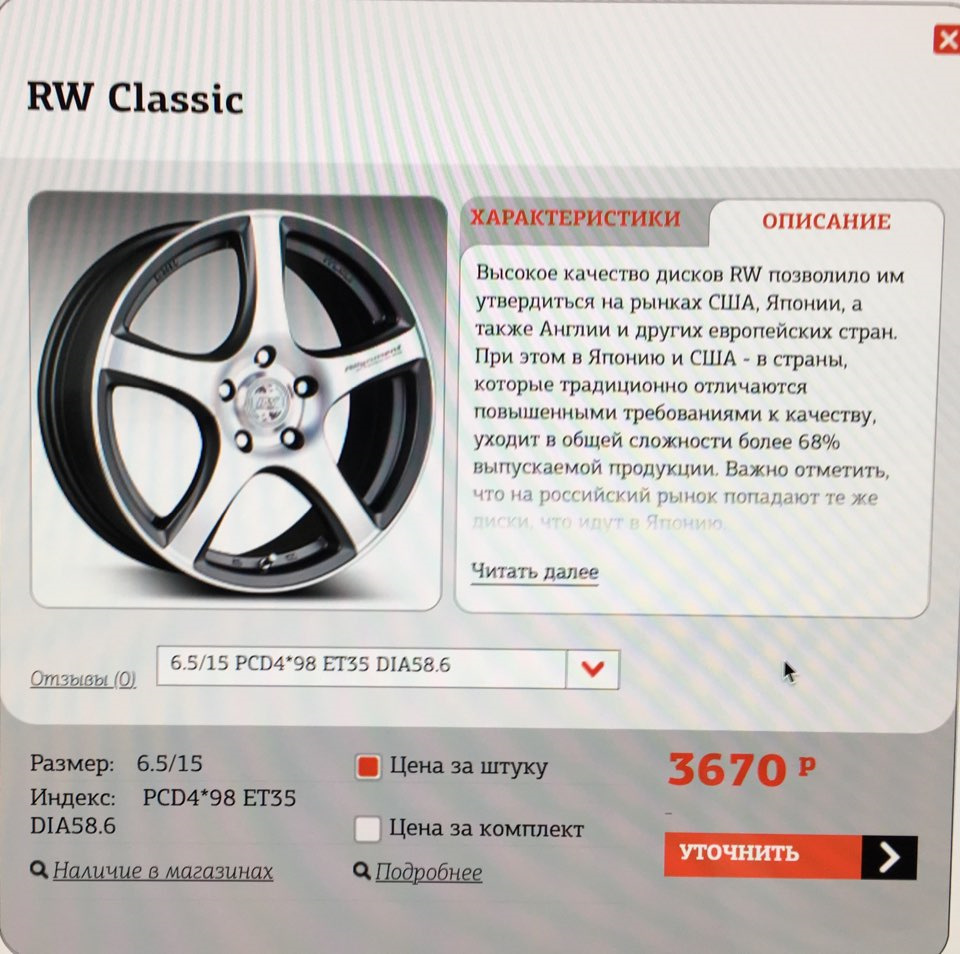Viewport: 960px width, 954px height.
Task: Open the Подробнее details link
Action: (429, 872)
